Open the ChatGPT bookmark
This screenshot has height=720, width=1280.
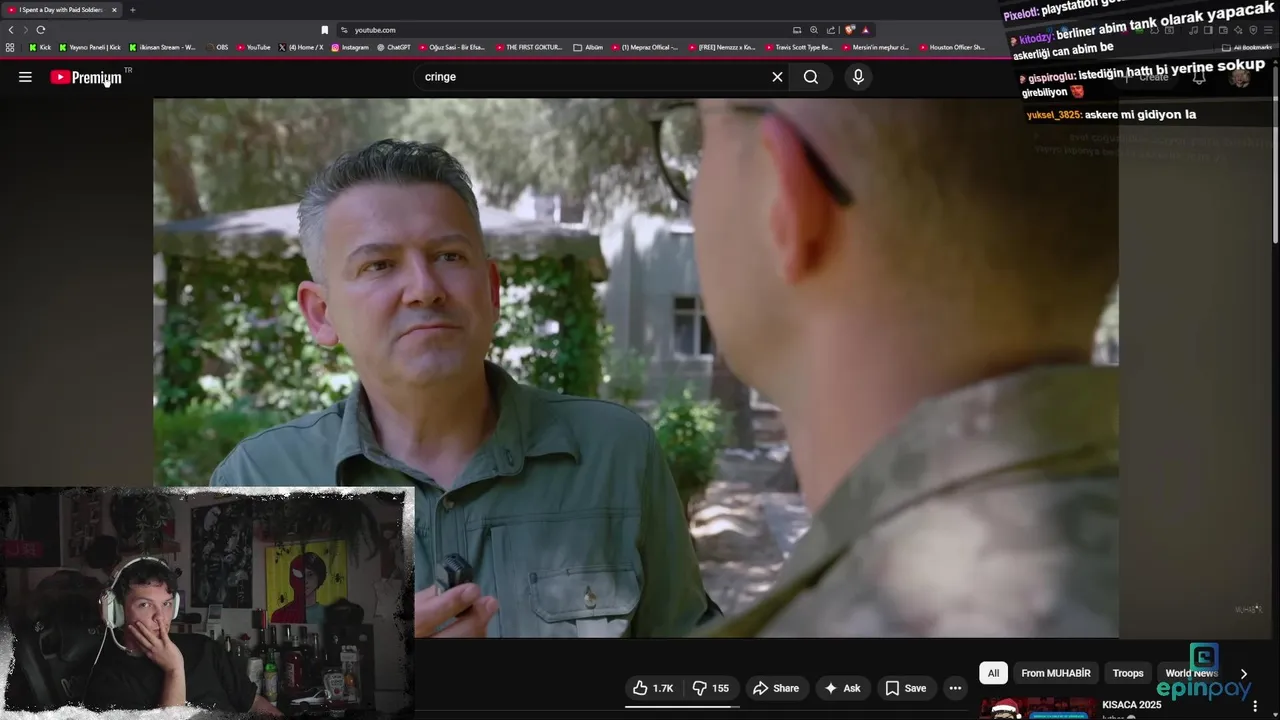point(394,47)
